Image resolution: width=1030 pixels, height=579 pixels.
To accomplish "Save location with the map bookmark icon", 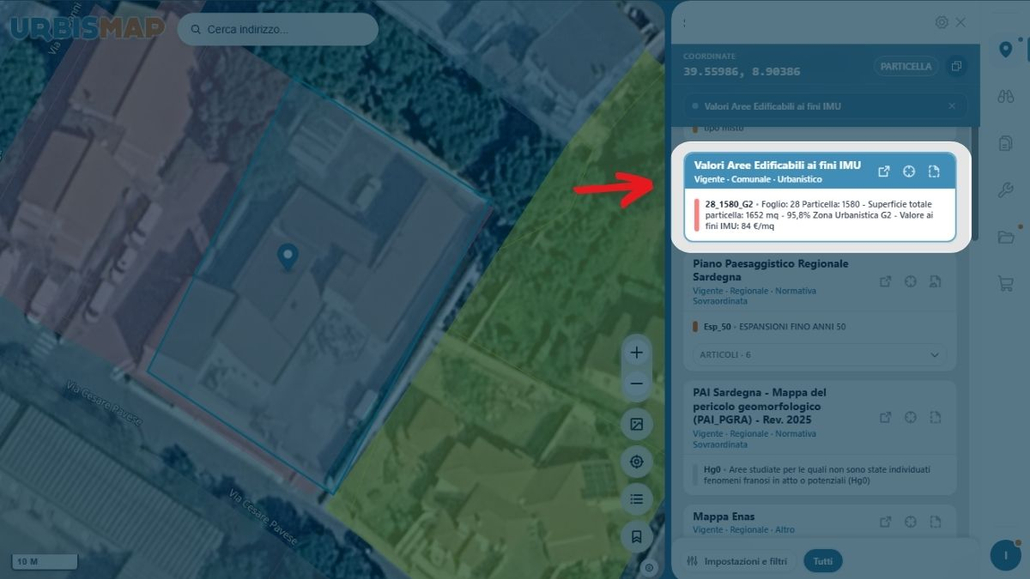I will click(637, 537).
